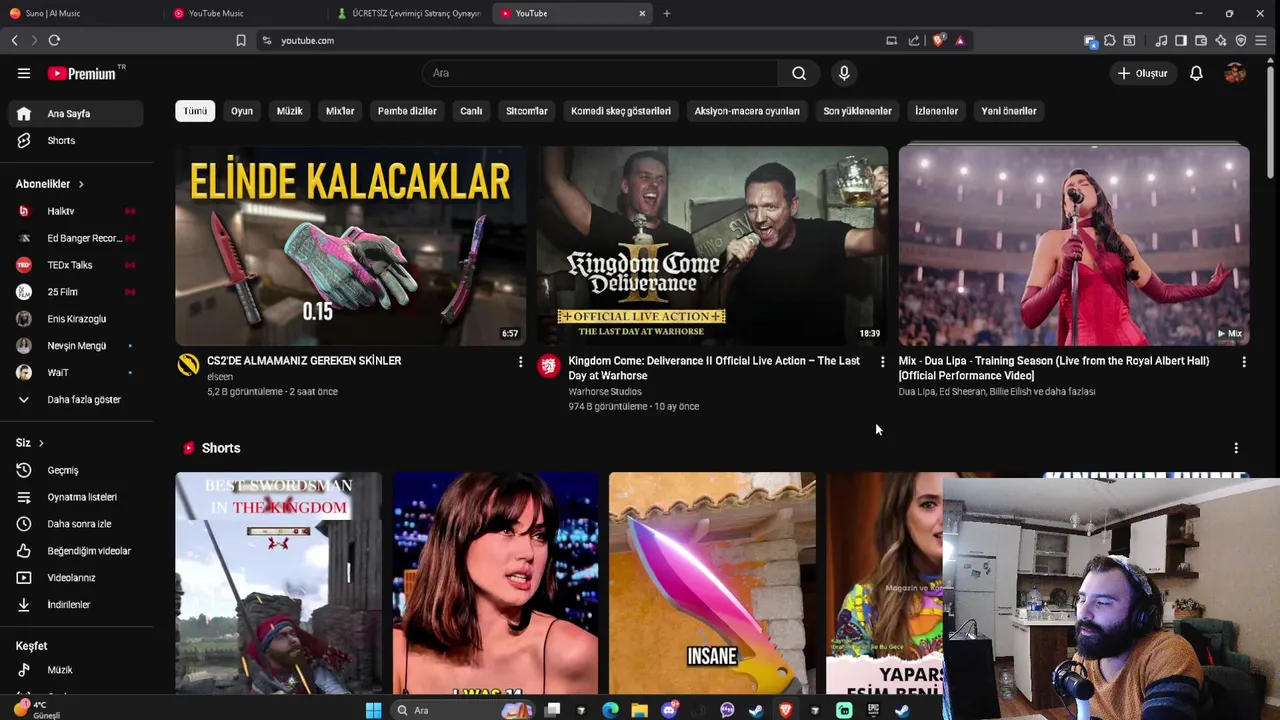Expand the Abonelikler section chevron
1280x720 pixels.
[81, 184]
